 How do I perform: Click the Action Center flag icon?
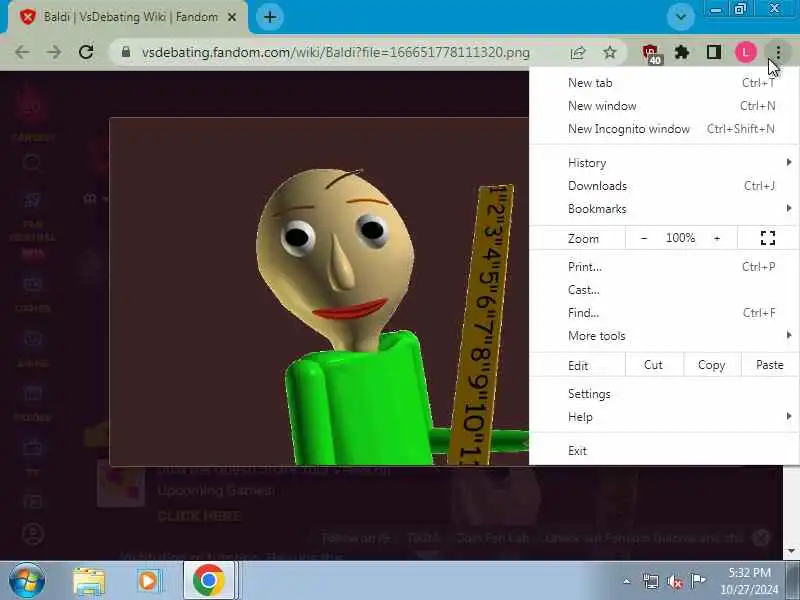click(697, 581)
